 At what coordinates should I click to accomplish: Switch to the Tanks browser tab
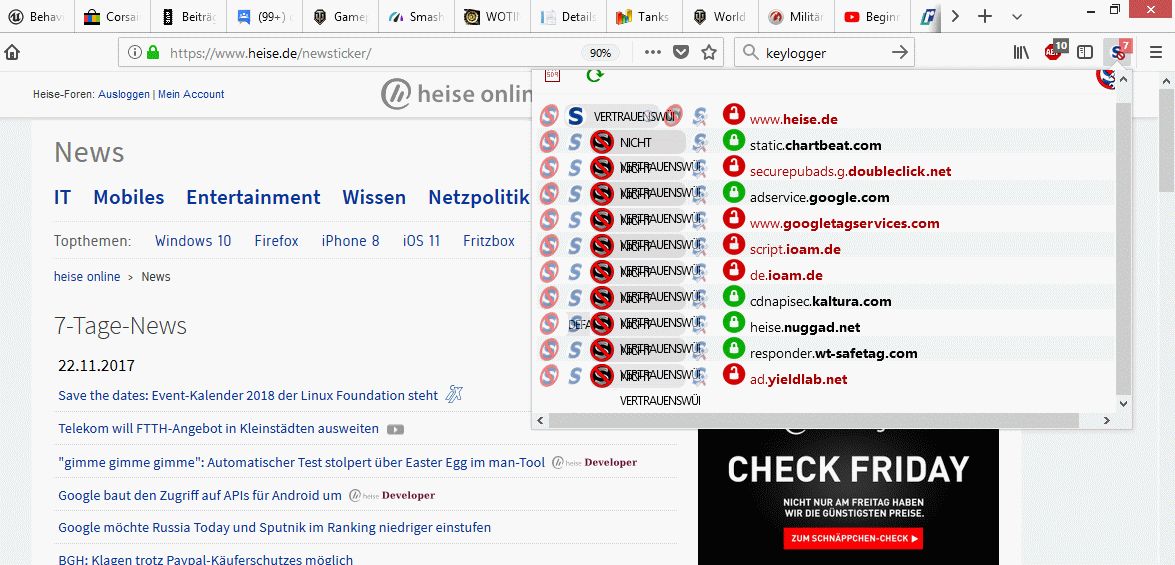(x=642, y=16)
